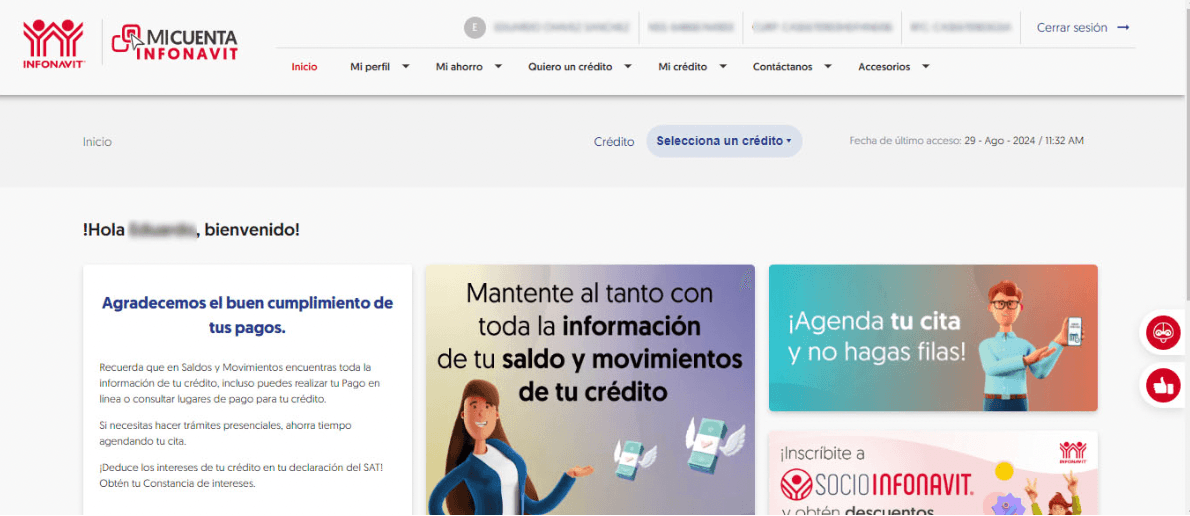Expand the arrow next to Mi crédito

(x=722, y=67)
